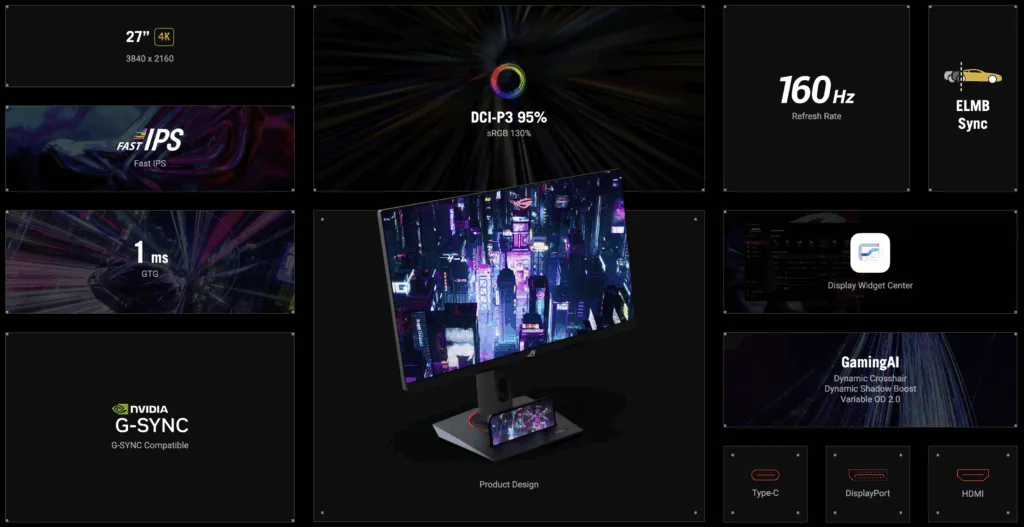Click the "Type-C" label

[765, 493]
